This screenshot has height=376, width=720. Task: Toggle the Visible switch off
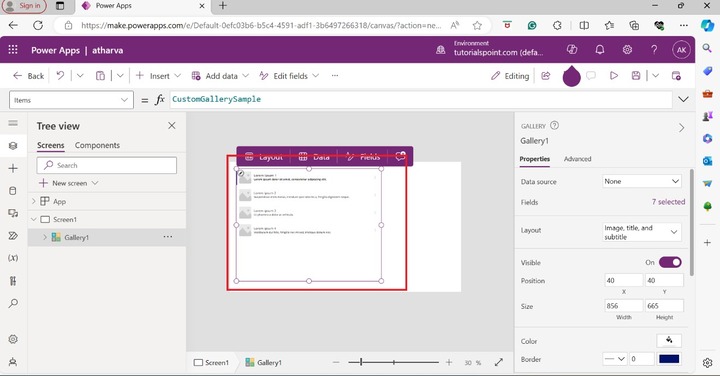(x=670, y=262)
